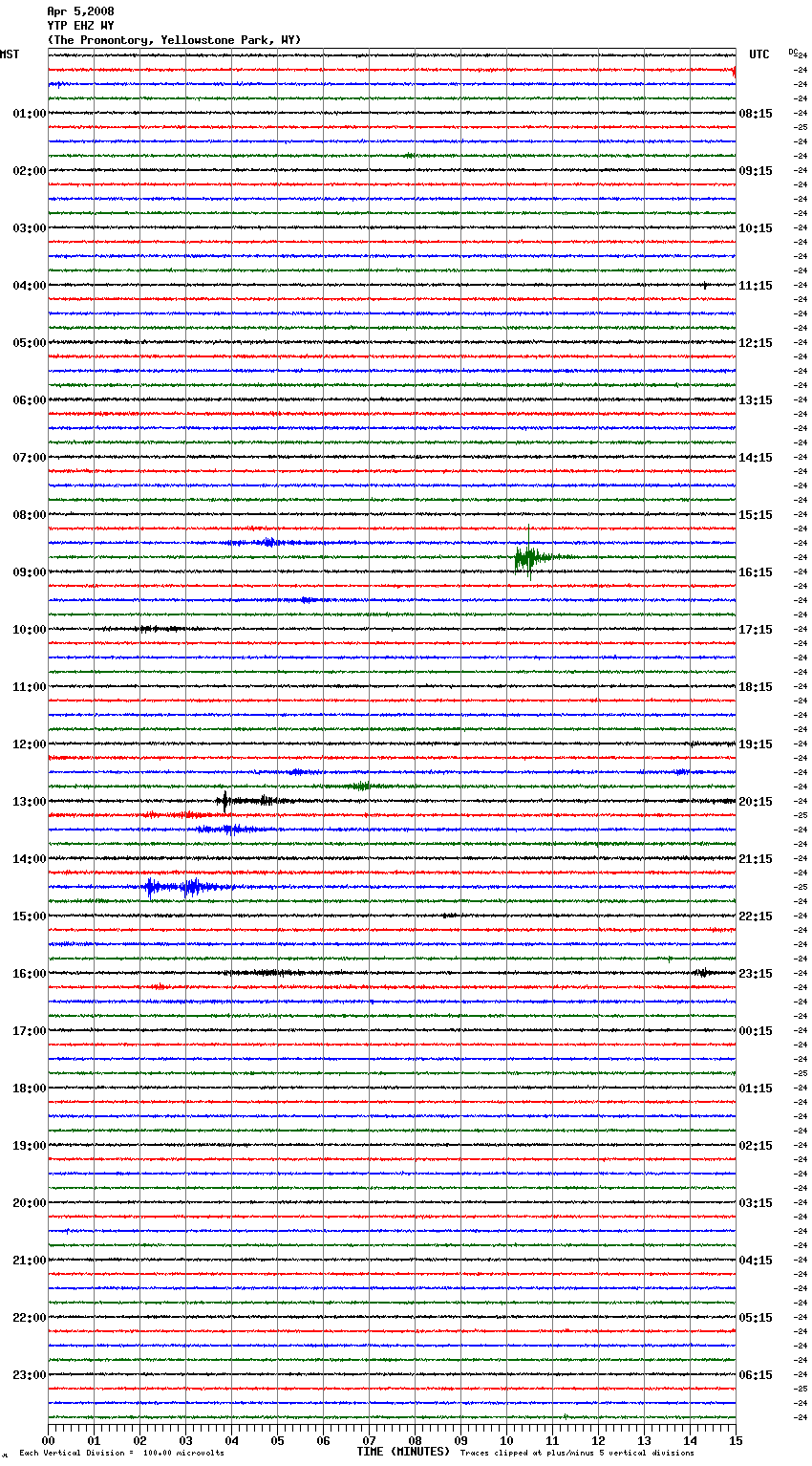Screen dimensions: 812x1466
Task: Click the '18:15' UTC time label
Action: 756,687
